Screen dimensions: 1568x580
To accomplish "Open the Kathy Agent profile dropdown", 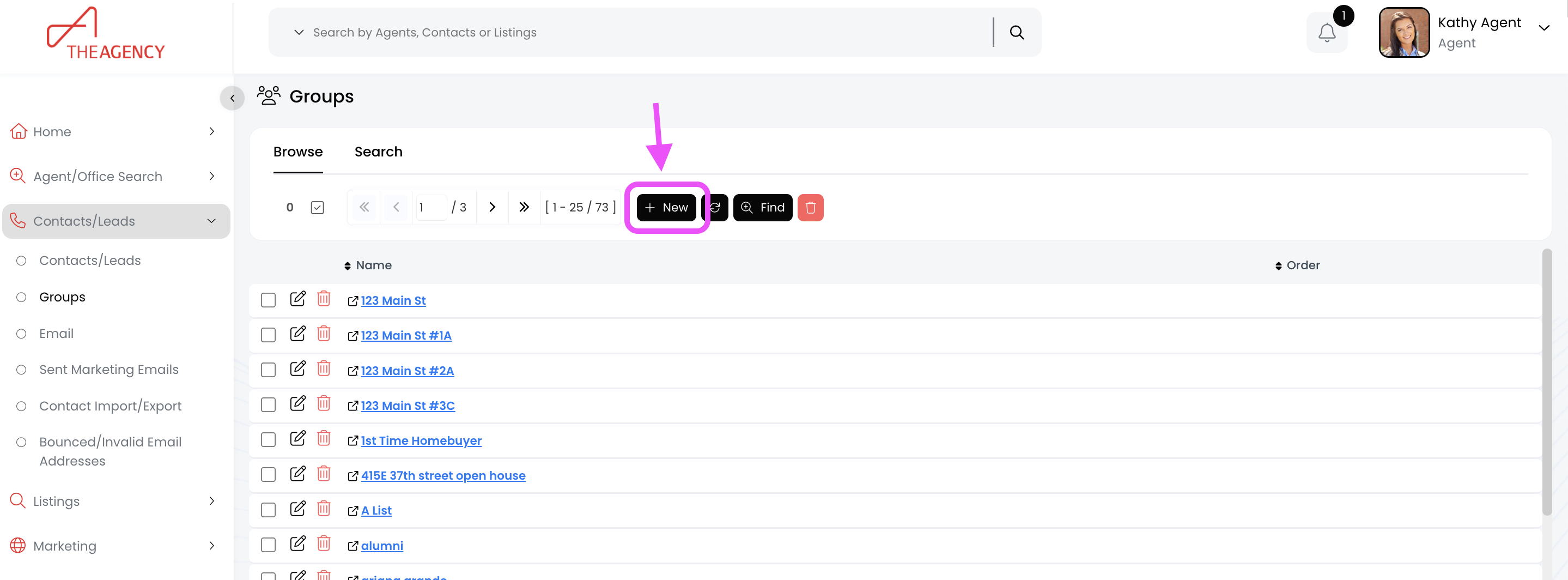I will click(1543, 28).
